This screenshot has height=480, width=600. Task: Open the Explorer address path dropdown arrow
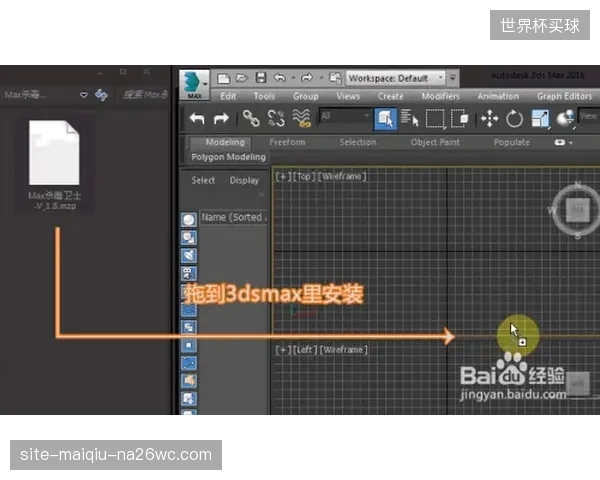(84, 95)
